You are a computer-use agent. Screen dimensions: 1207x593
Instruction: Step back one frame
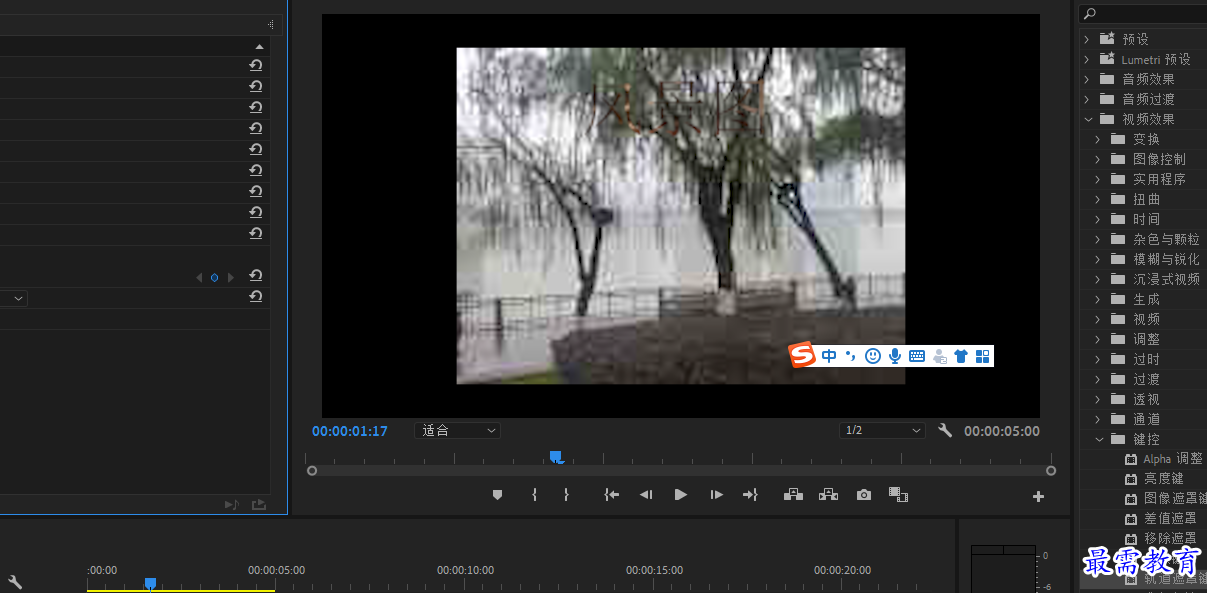(x=646, y=495)
